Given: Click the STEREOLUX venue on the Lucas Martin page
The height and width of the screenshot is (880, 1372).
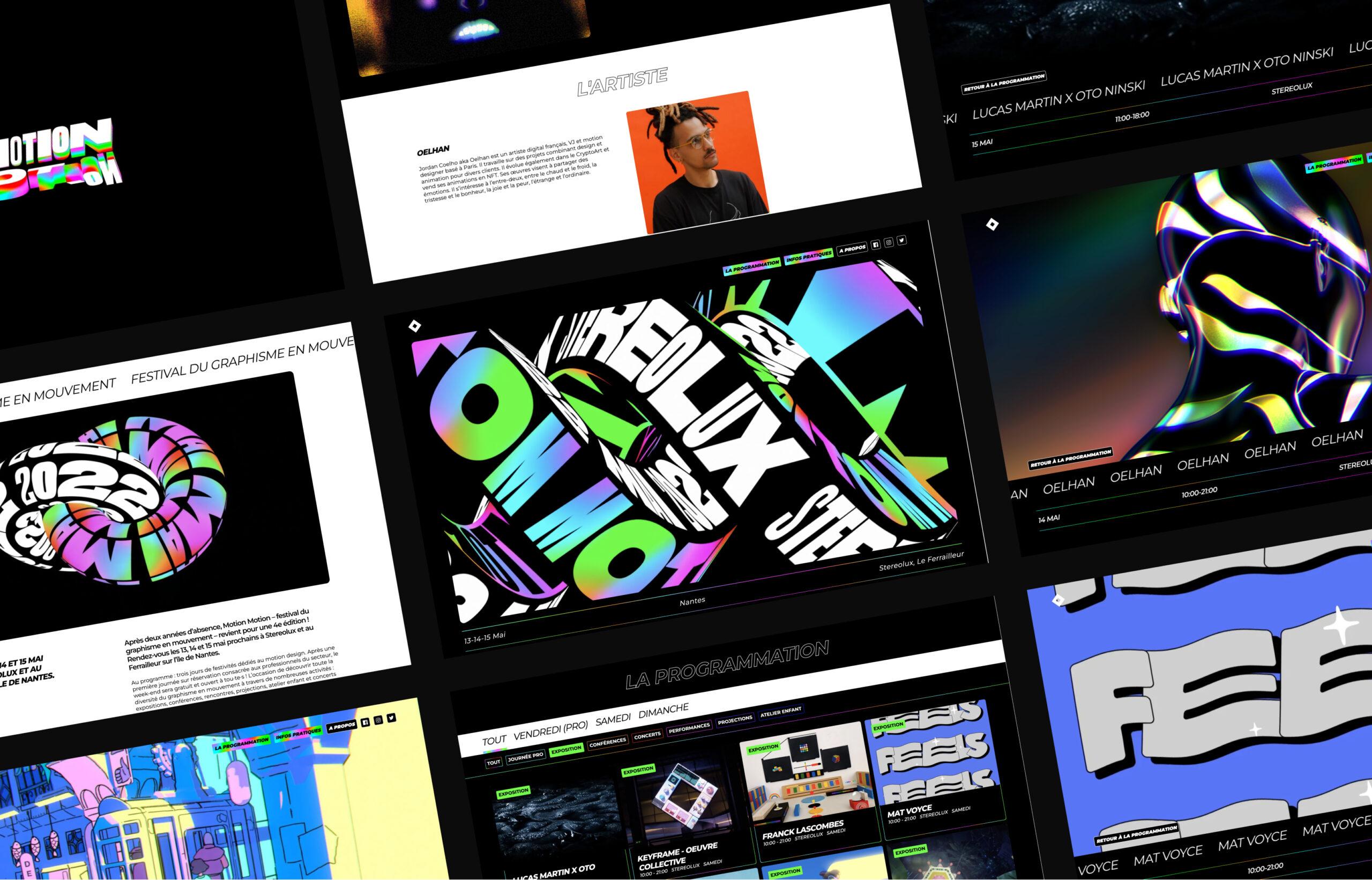Looking at the screenshot, I should (1292, 88).
